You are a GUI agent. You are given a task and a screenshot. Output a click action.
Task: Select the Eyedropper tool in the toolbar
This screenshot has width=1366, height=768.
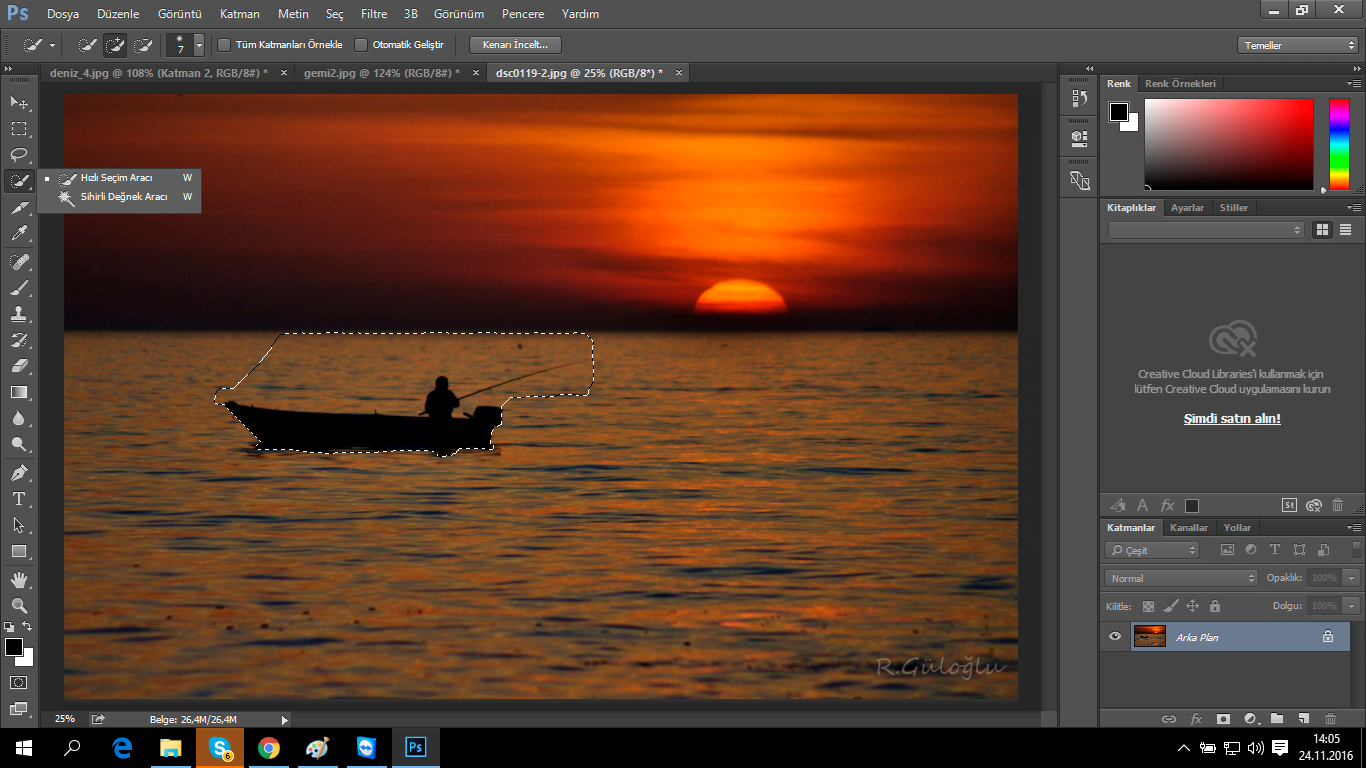coord(19,234)
